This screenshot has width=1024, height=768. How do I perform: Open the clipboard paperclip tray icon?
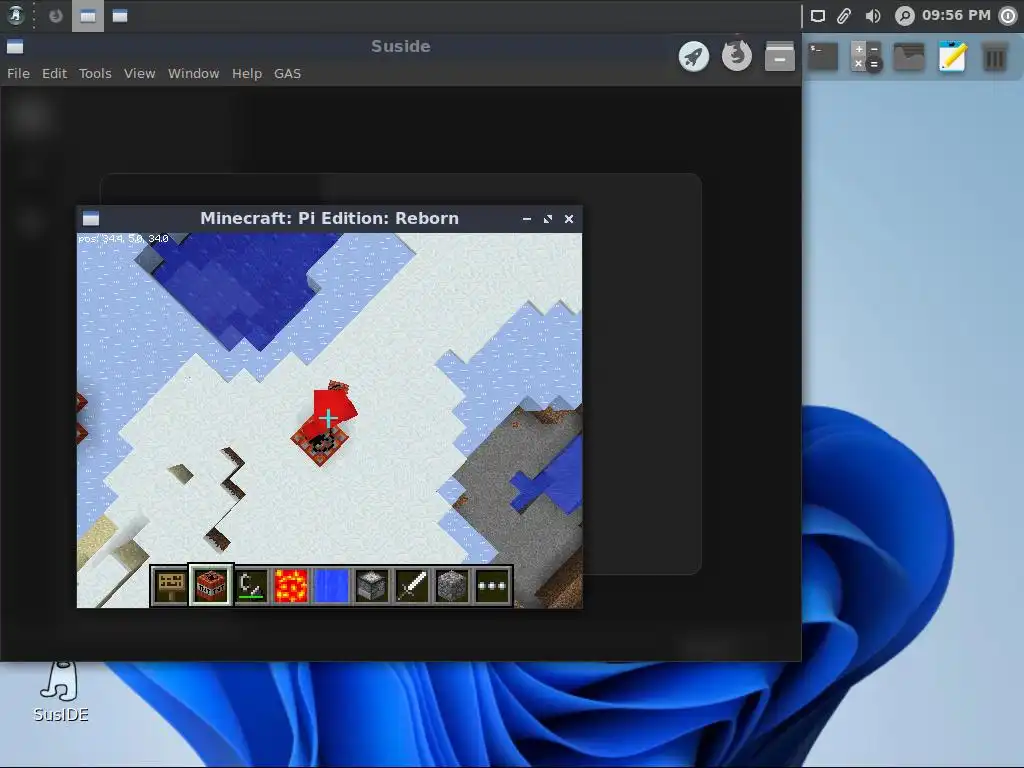(x=844, y=16)
